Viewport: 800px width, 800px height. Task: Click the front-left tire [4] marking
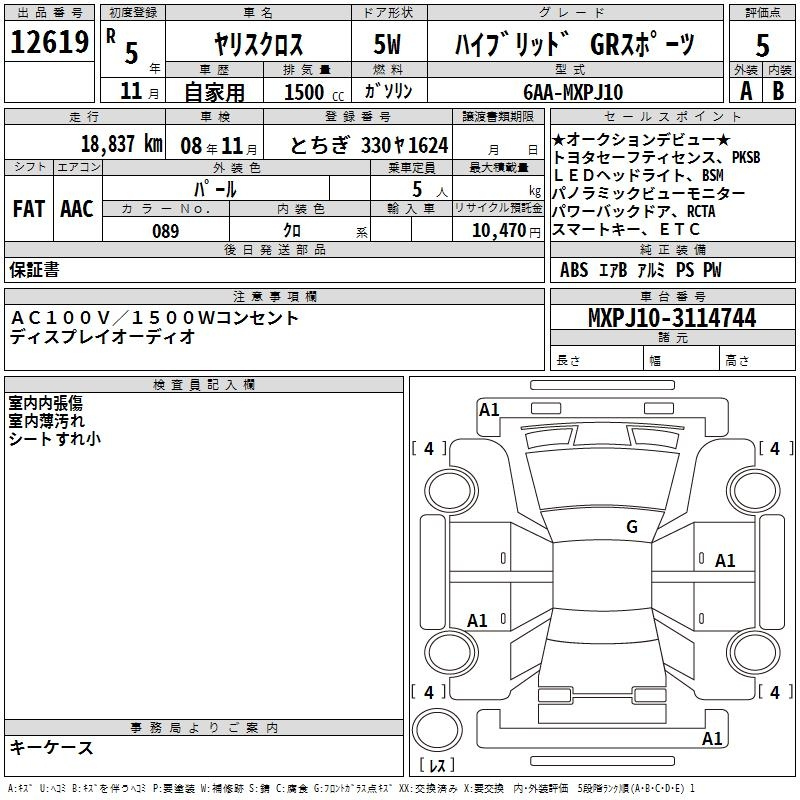429,449
